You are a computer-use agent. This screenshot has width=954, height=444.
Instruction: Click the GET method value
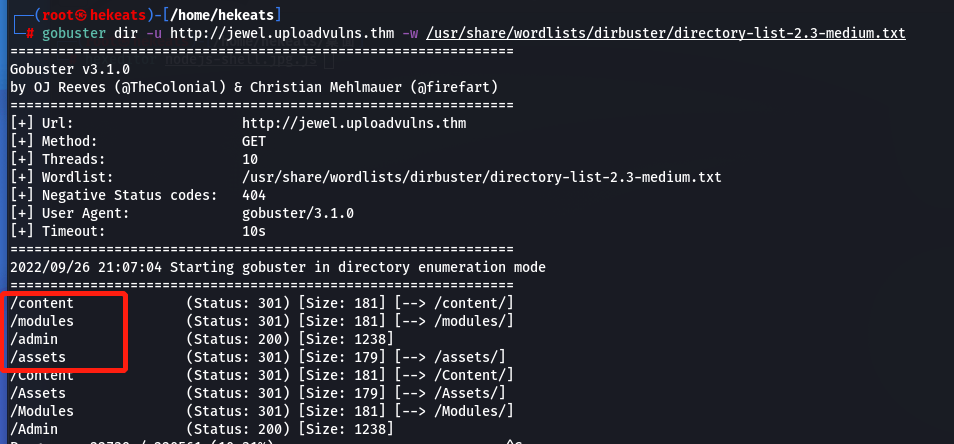[254, 141]
